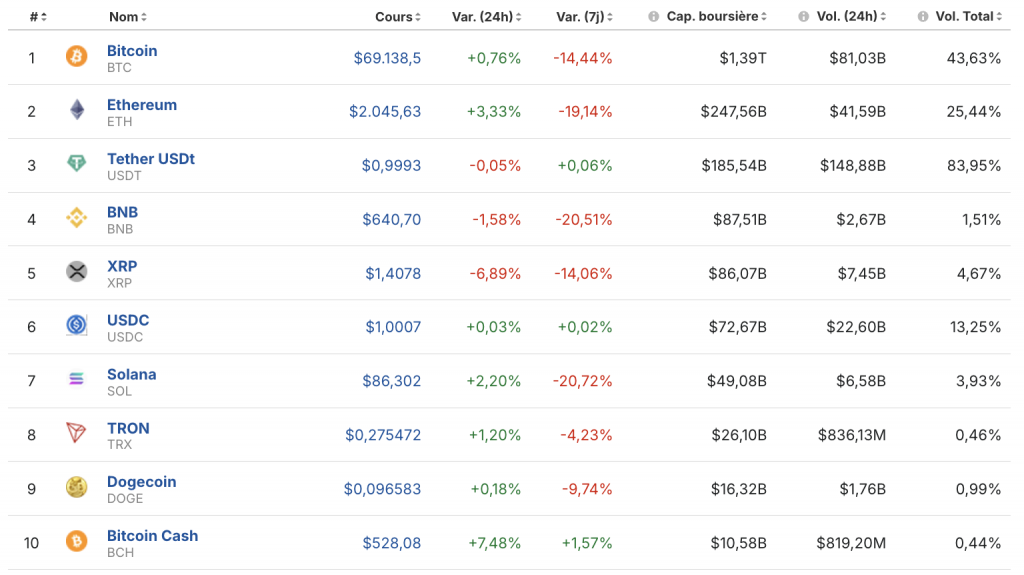Click the Dogecoin coin icon
The image size is (1024, 575).
pyautogui.click(x=77, y=488)
